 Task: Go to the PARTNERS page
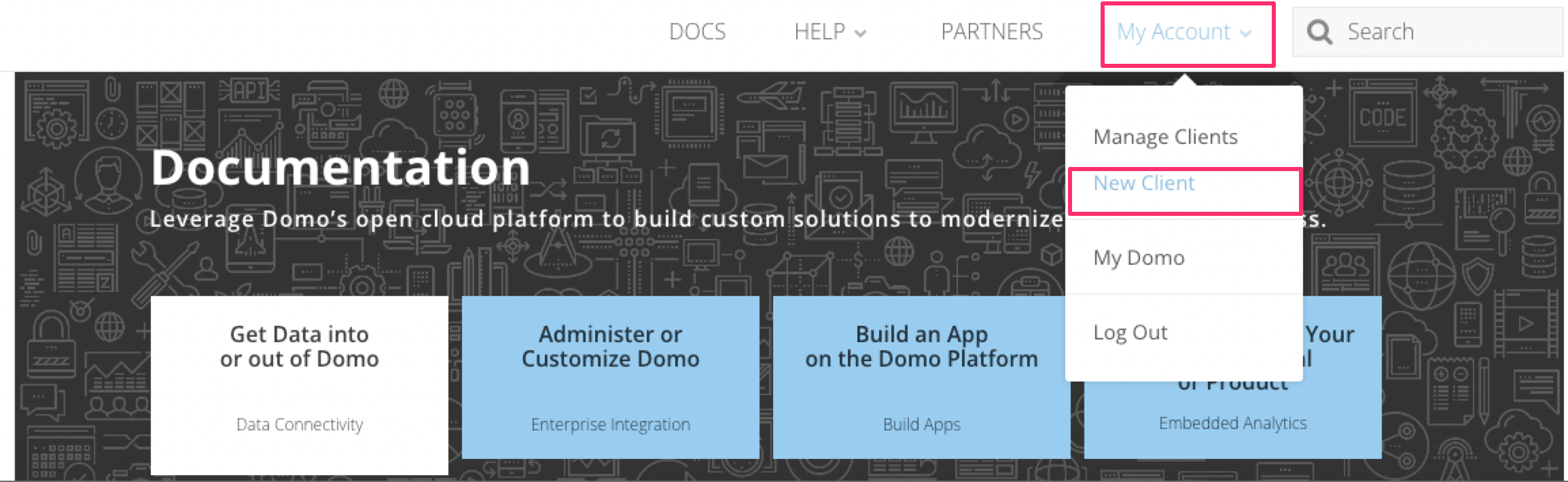coord(991,32)
